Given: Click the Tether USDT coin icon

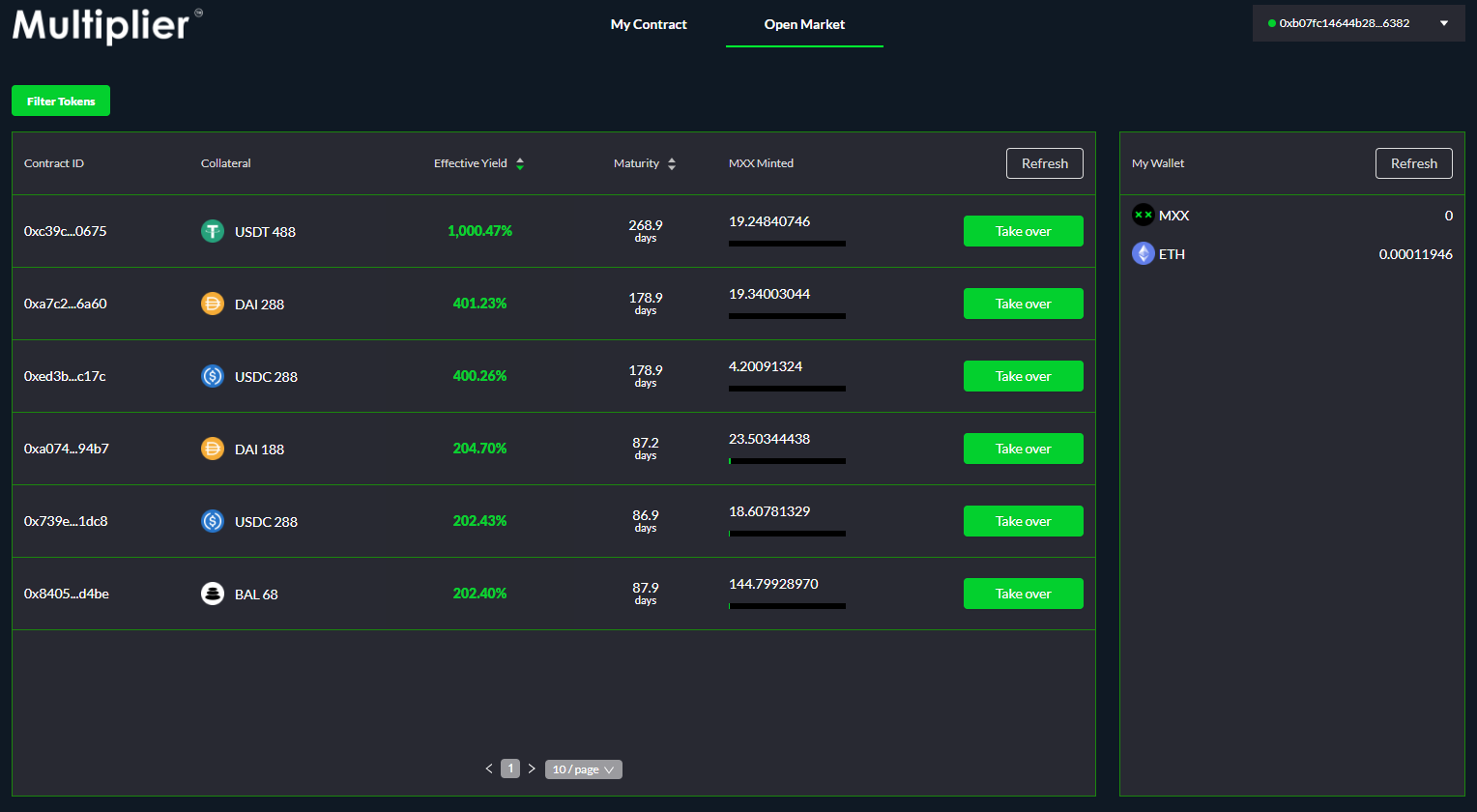Looking at the screenshot, I should [x=213, y=231].
